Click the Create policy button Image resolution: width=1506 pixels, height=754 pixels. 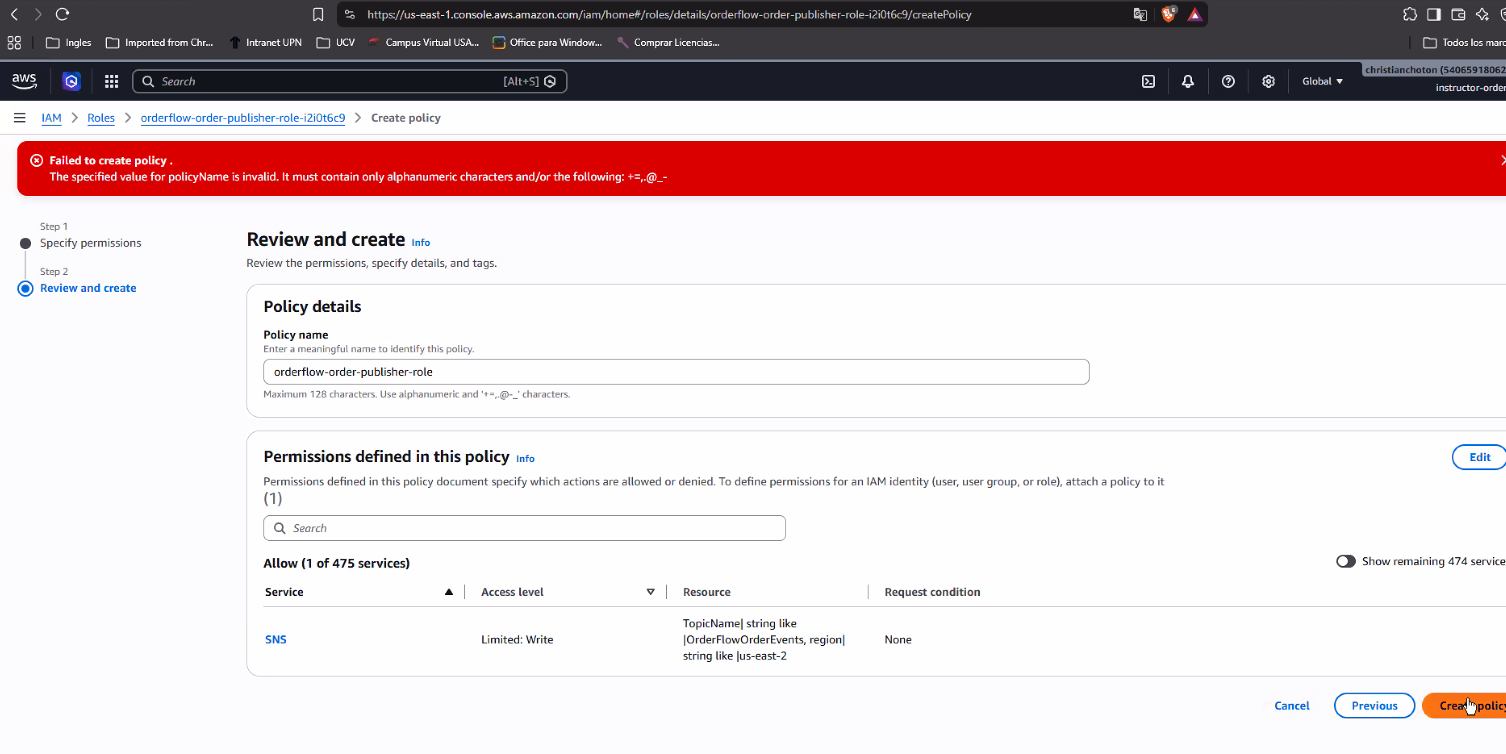1465,706
